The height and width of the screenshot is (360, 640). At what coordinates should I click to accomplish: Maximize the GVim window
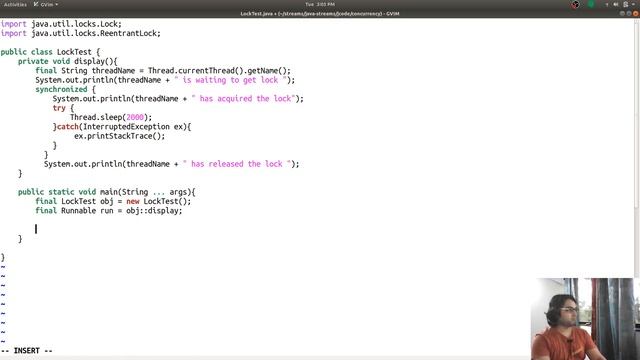point(629,13)
